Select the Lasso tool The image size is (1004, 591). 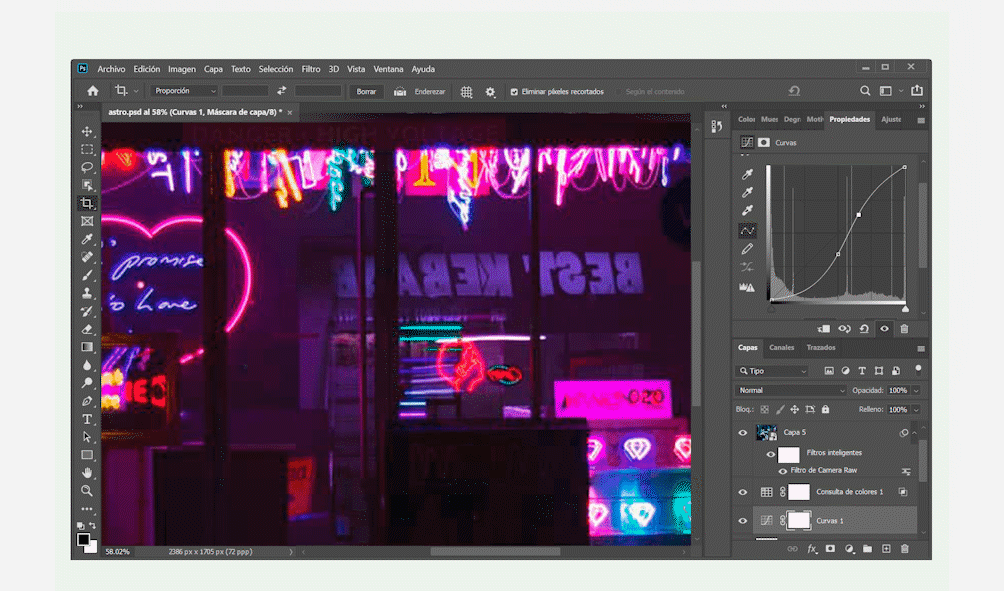(x=87, y=167)
